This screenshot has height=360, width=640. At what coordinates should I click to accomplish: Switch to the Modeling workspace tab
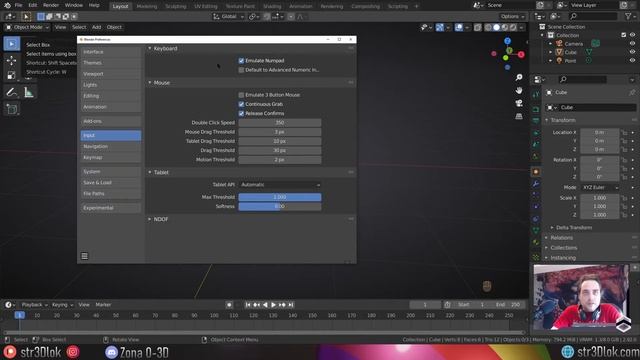pos(147,6)
